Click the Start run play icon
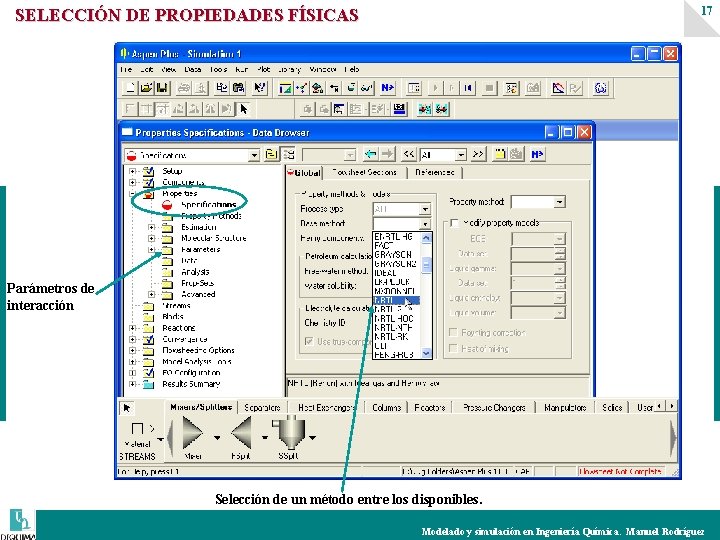 pos(435,88)
